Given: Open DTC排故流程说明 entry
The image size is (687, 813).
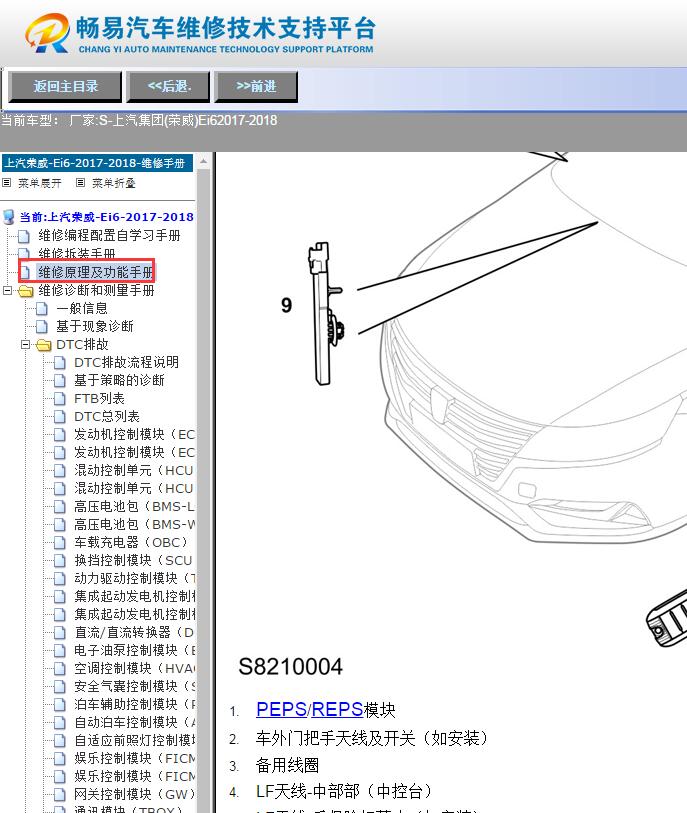Looking at the screenshot, I should [x=127, y=362].
